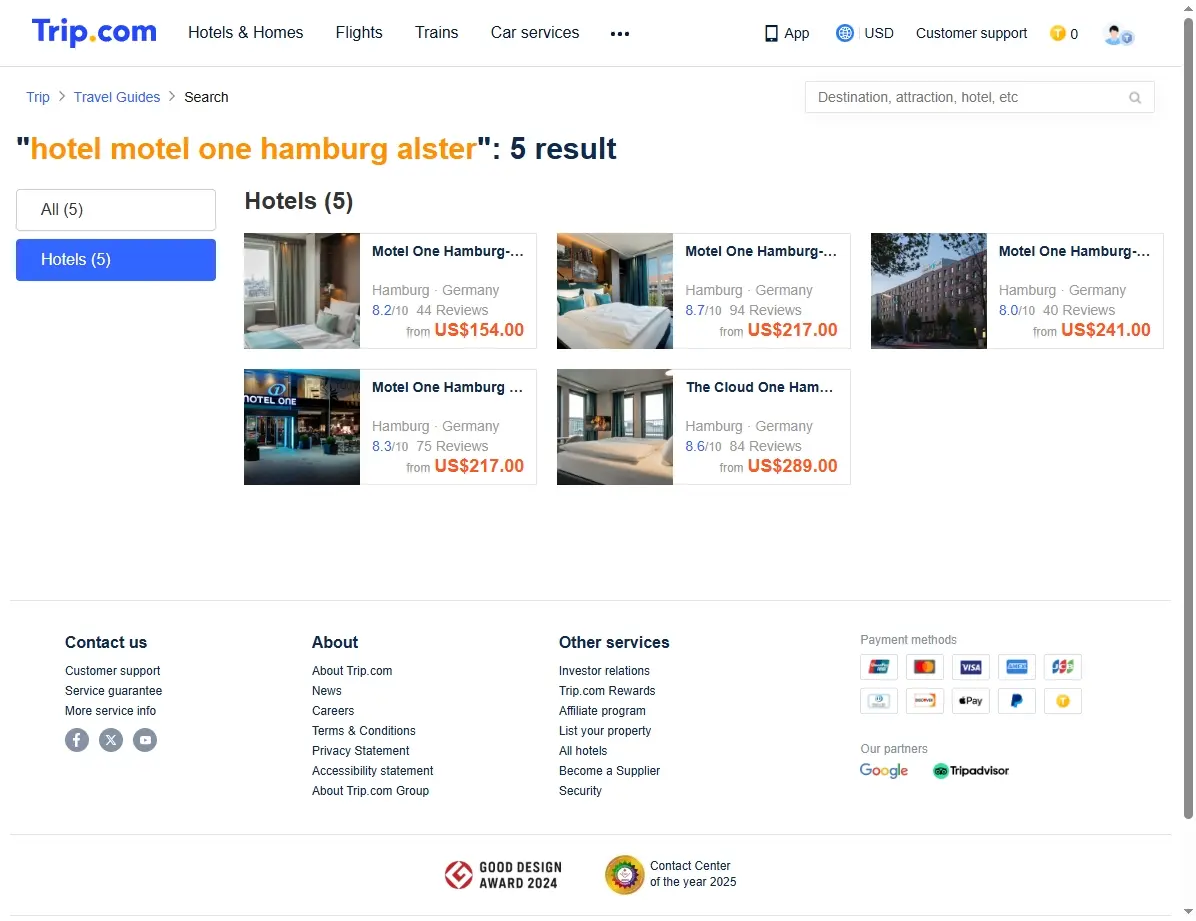Open the Become a Supplier link
This screenshot has width=1196, height=921.
(609, 771)
